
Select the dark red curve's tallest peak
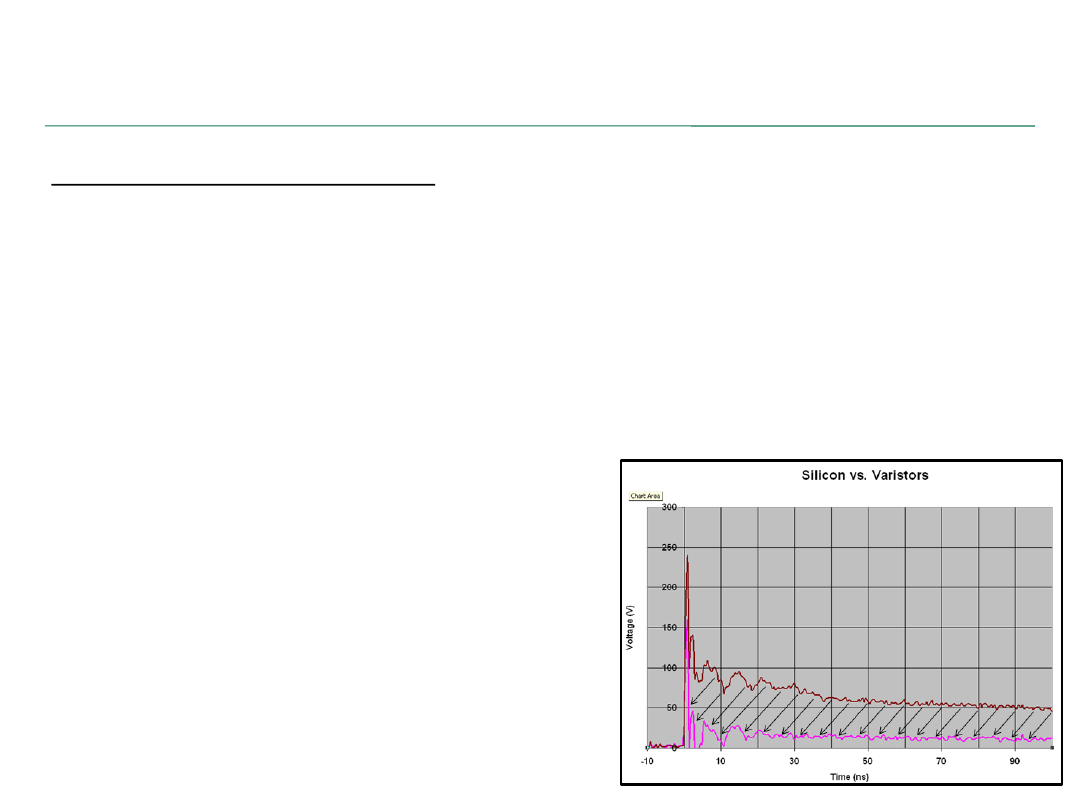pyautogui.click(x=687, y=556)
